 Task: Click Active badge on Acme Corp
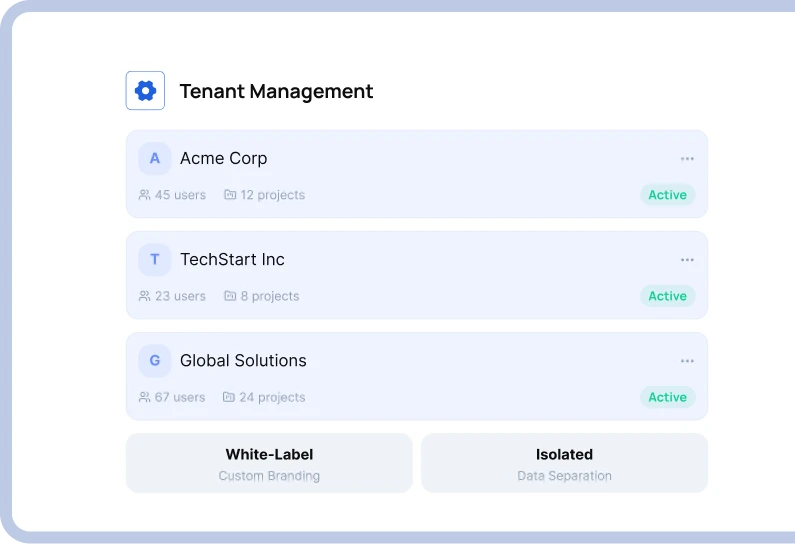[x=667, y=195]
